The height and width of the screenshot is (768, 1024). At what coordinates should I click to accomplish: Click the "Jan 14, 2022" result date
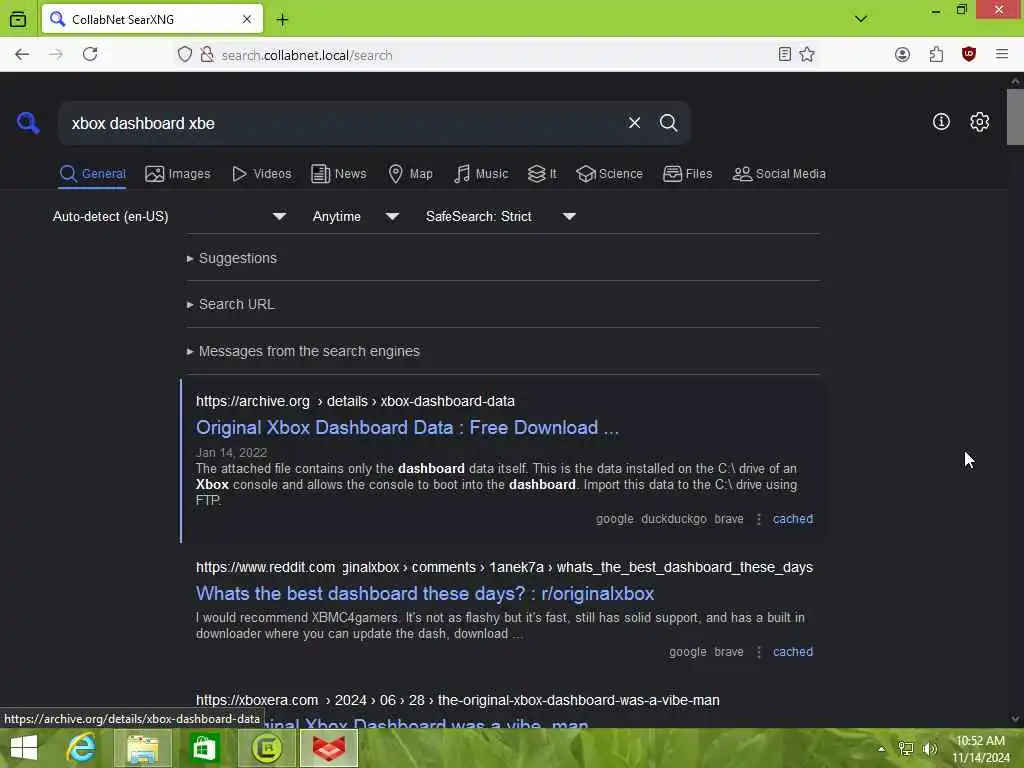[231, 453]
